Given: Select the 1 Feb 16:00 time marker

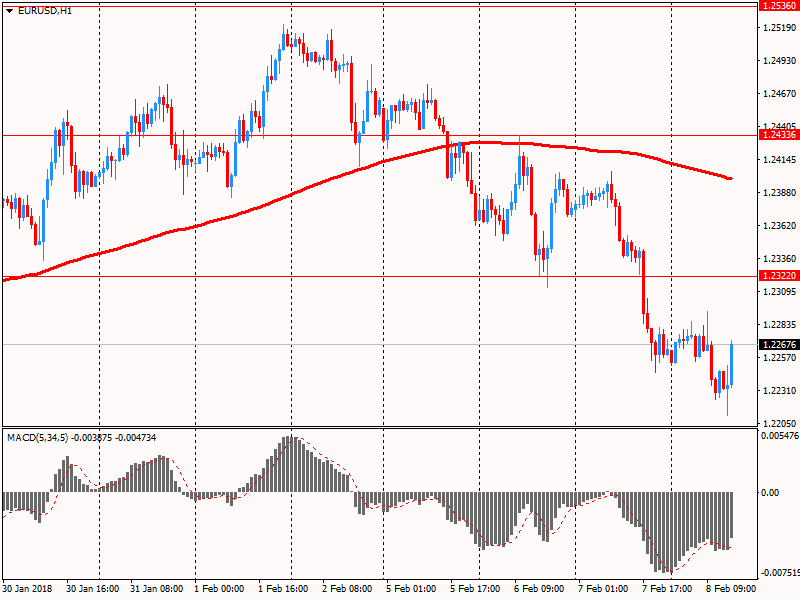Looking at the screenshot, I should tap(283, 588).
